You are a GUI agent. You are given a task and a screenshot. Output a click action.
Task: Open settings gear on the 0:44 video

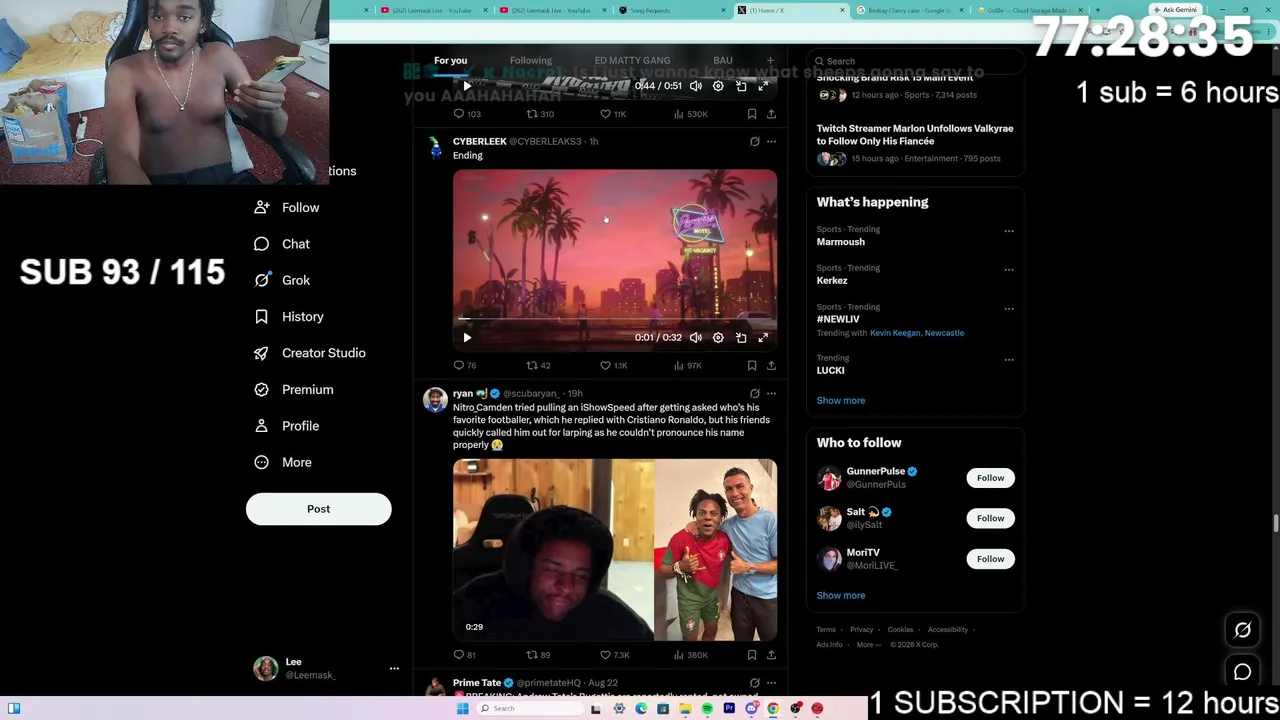pyautogui.click(x=718, y=86)
